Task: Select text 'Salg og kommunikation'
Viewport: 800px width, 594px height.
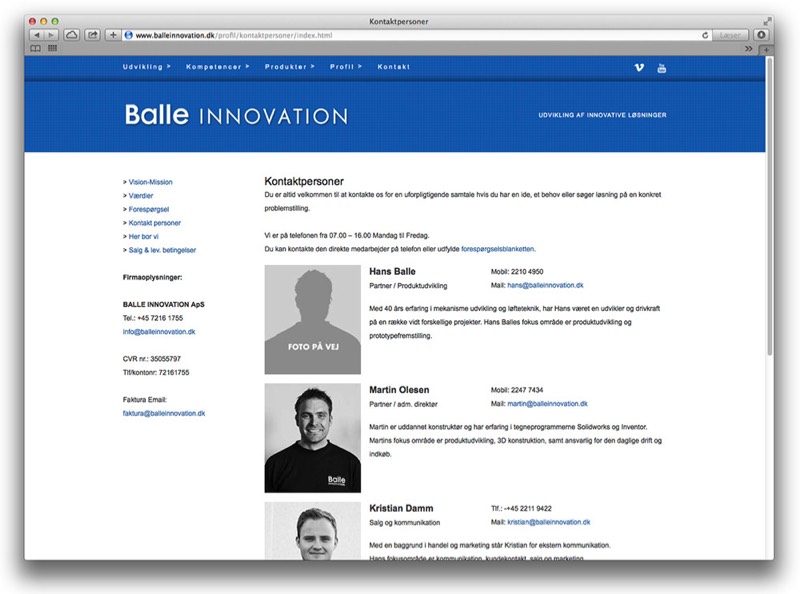Action: point(405,523)
